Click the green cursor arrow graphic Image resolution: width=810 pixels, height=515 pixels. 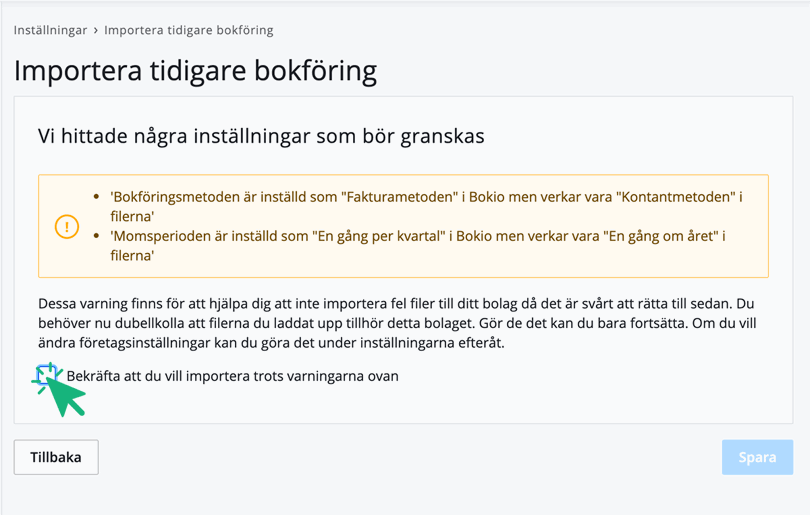click(x=66, y=393)
